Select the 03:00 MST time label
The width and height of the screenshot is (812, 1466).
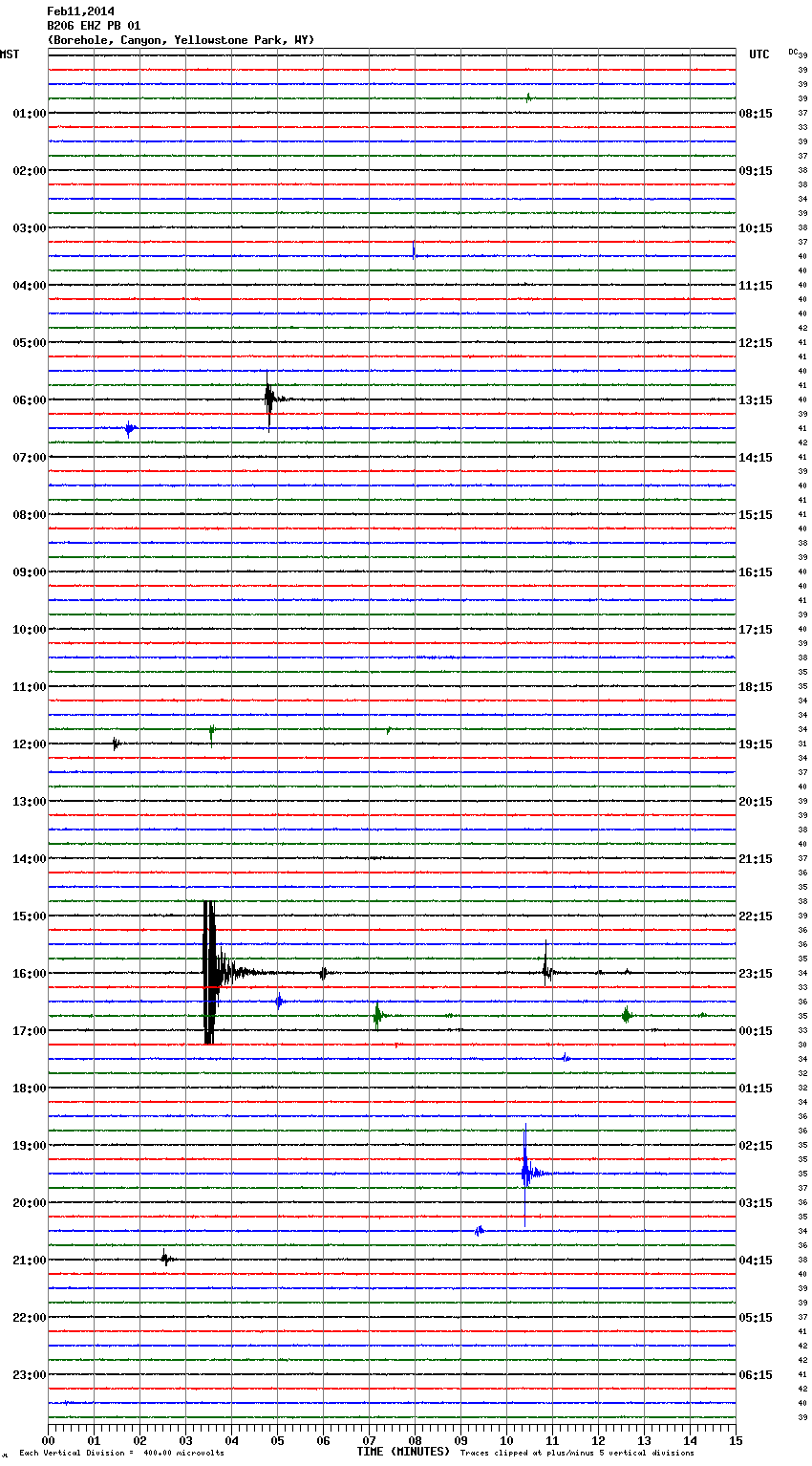coord(29,228)
